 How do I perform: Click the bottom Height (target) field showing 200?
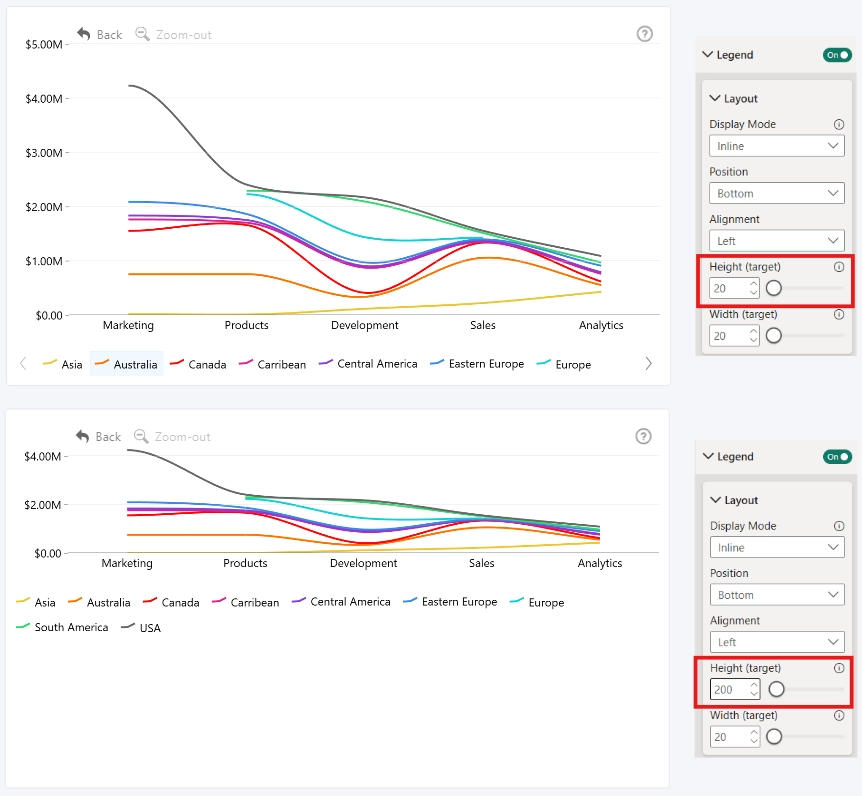pyautogui.click(x=735, y=689)
